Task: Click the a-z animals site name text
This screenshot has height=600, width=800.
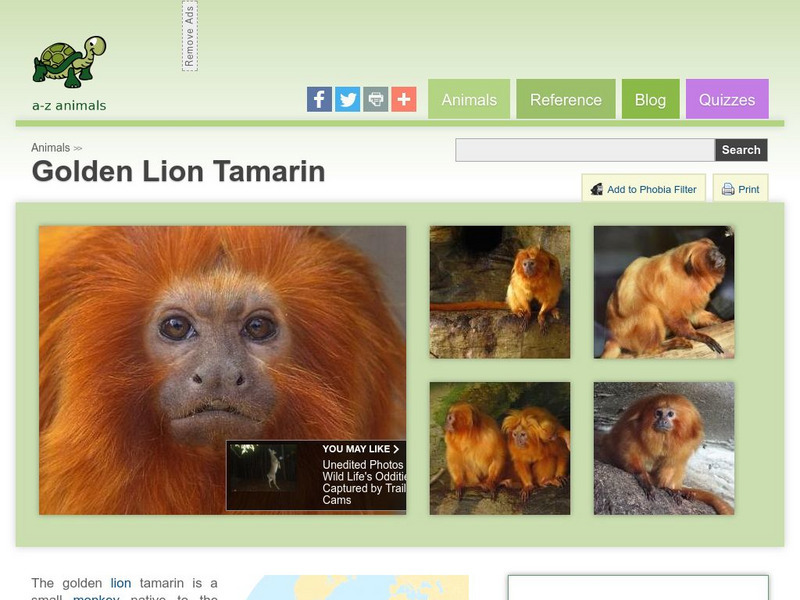Action: [x=69, y=105]
